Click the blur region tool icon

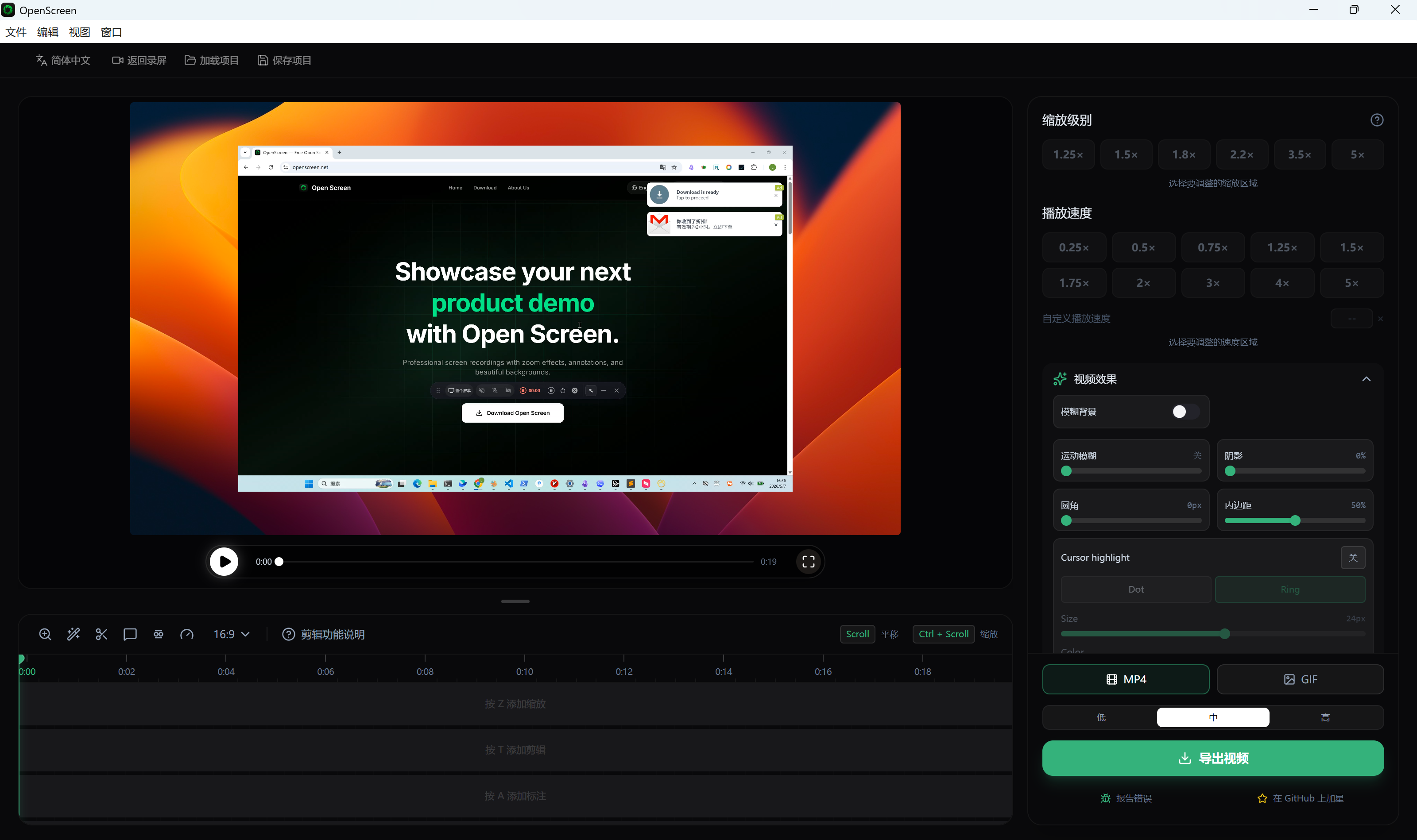pos(158,634)
